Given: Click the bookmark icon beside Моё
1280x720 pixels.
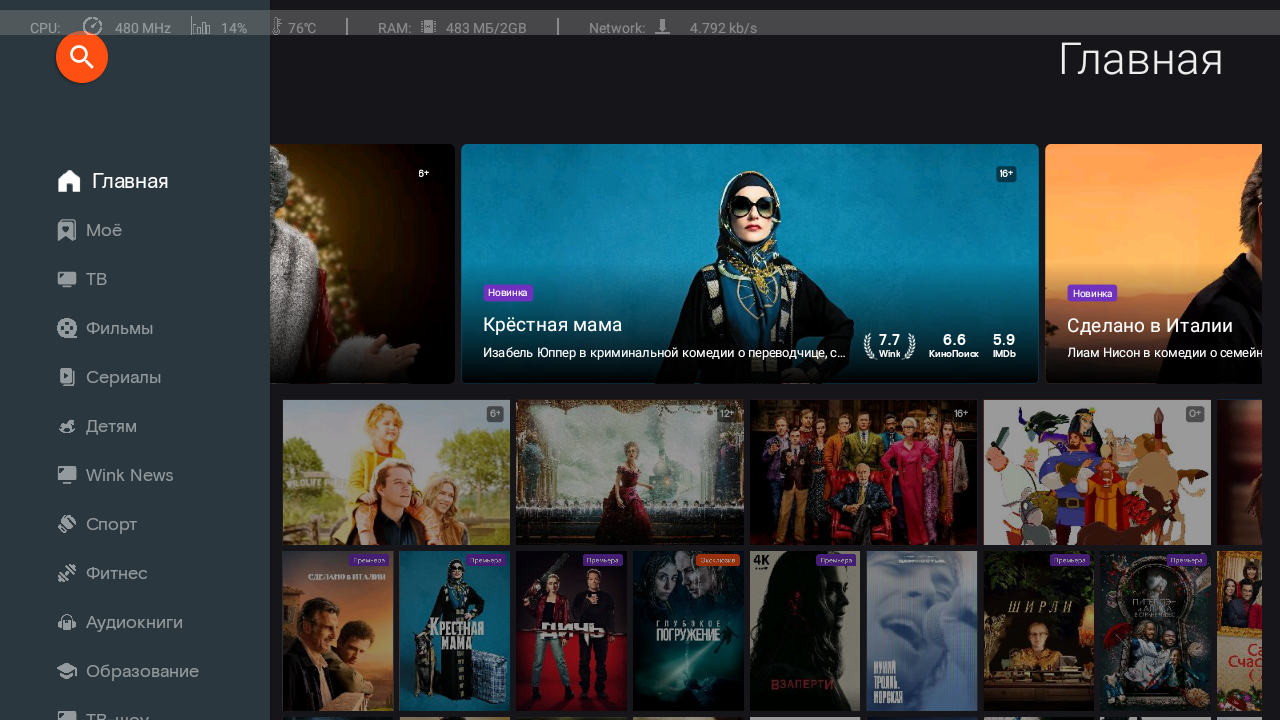Looking at the screenshot, I should [x=67, y=231].
